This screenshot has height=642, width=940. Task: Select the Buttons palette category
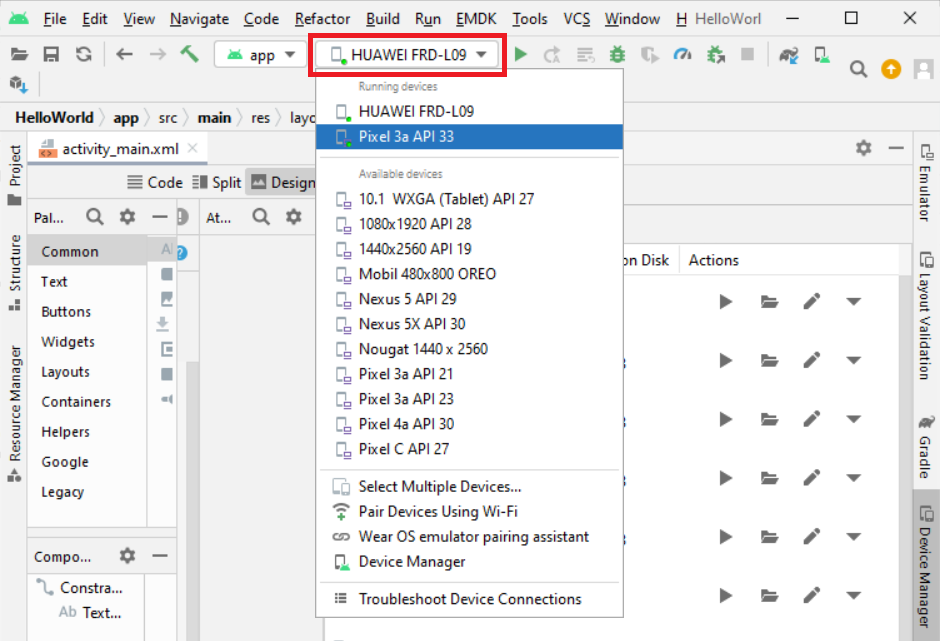[x=66, y=312]
